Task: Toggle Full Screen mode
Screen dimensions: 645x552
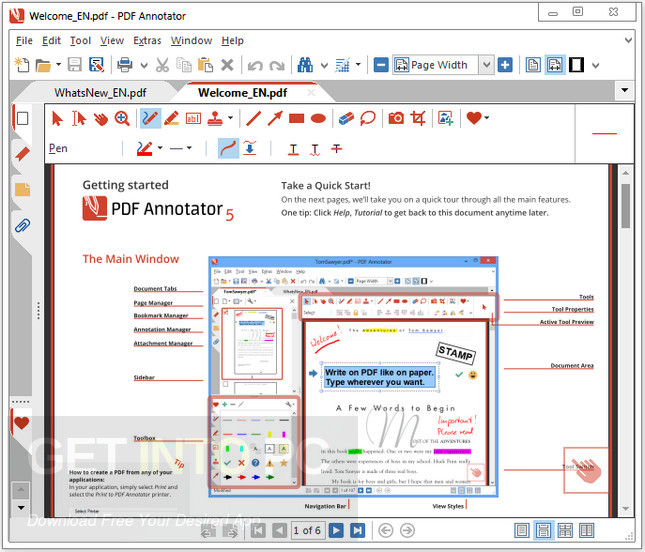Action: pyautogui.click(x=576, y=65)
